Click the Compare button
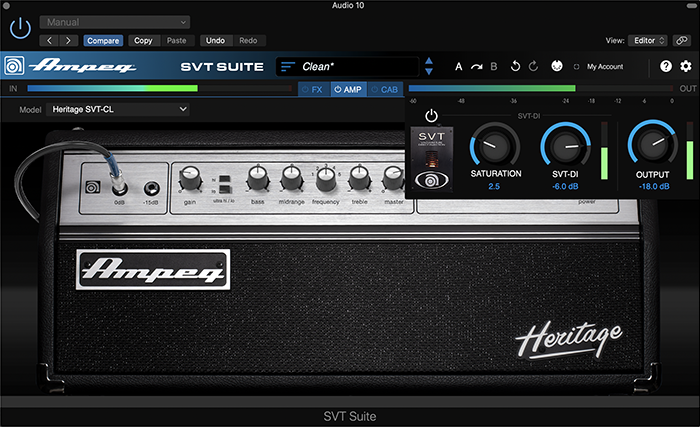This screenshot has width=700, height=427. tap(103, 41)
